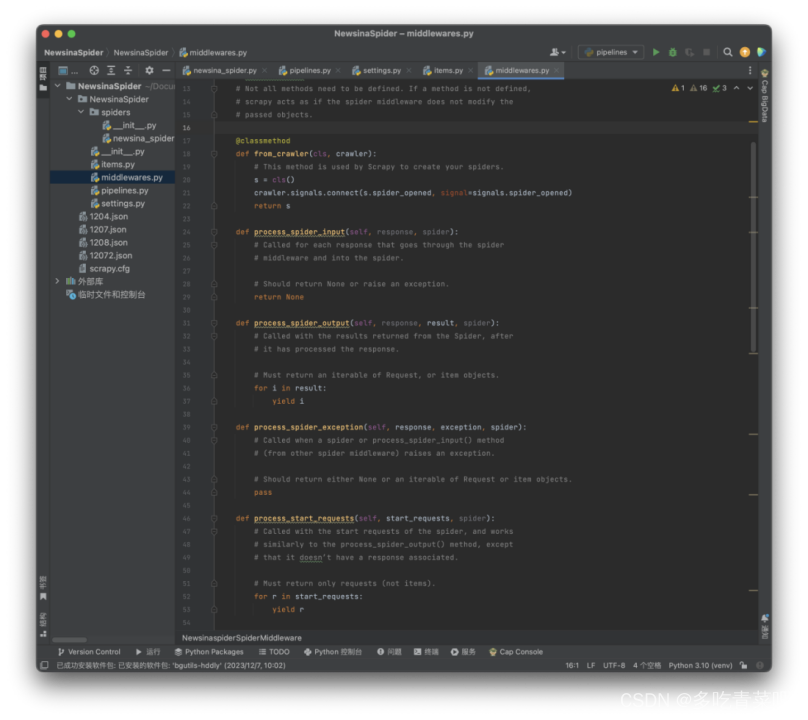The height and width of the screenshot is (720, 808).
Task: Open the 终端 terminal tool window
Action: tap(426, 652)
